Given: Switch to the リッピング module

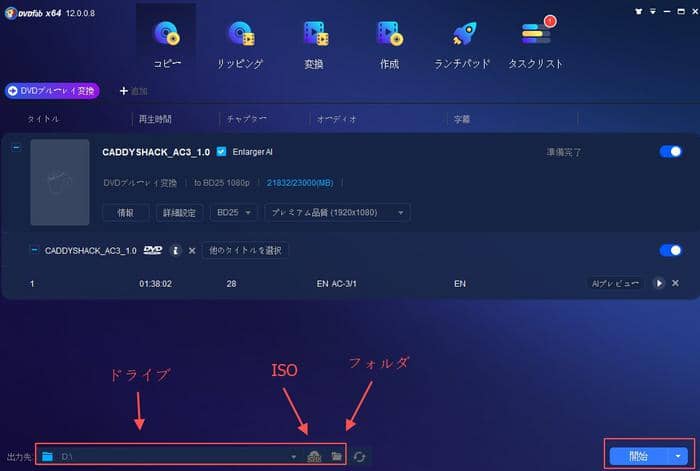Looking at the screenshot, I should pos(241,44).
